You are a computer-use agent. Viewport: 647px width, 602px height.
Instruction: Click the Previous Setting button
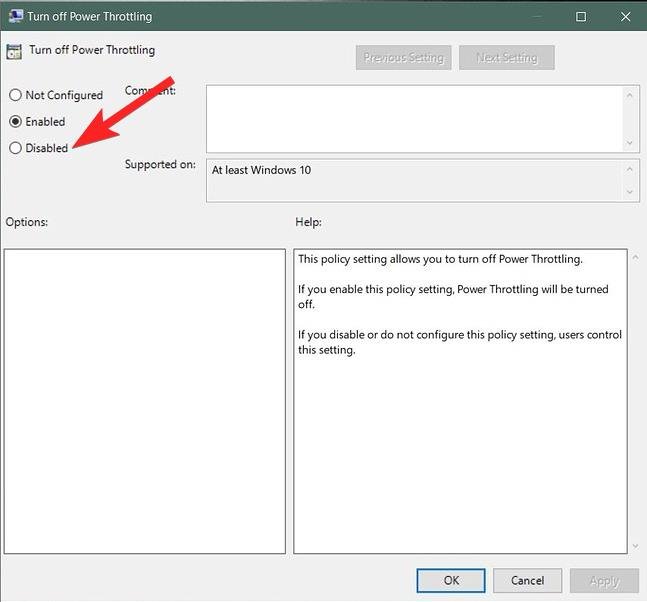[x=404, y=58]
